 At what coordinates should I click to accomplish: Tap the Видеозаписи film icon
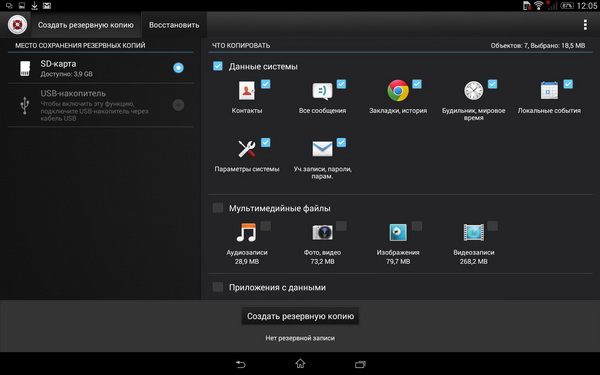(x=473, y=232)
